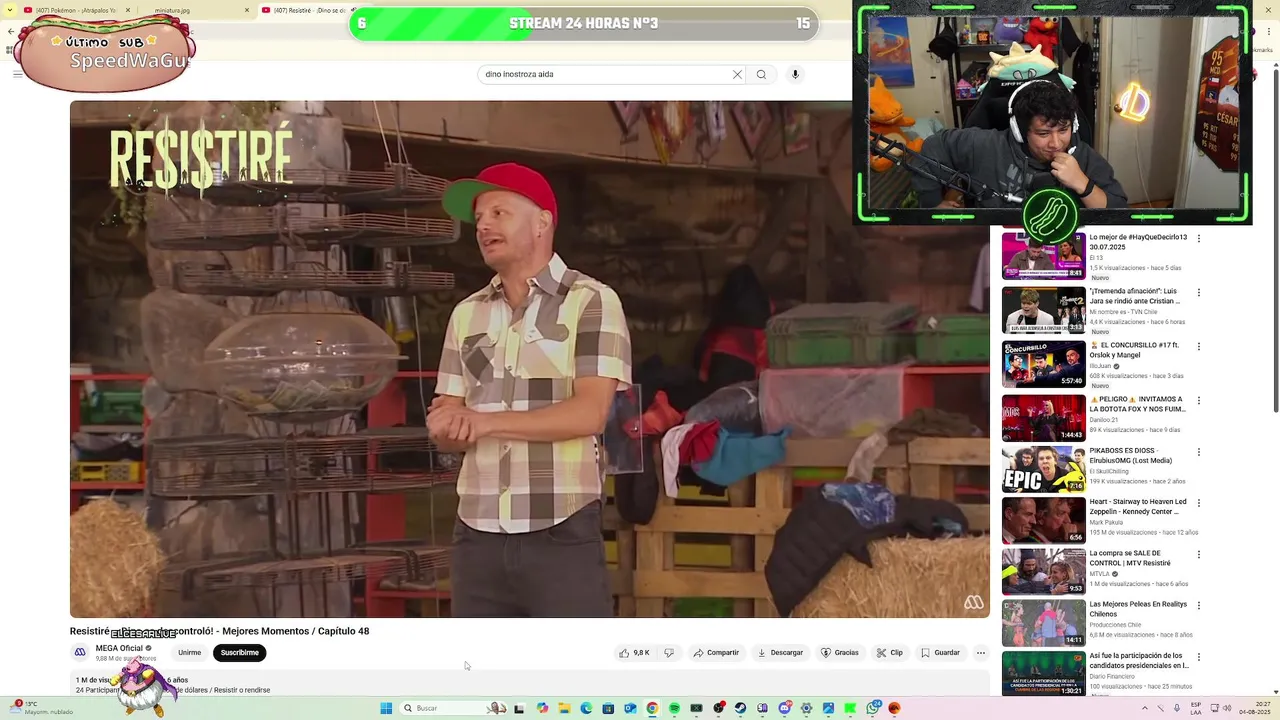Viewport: 1280px width, 720px height.
Task: Open options menu for 'EL CONCURSILLO #17'
Action: 1198,346
